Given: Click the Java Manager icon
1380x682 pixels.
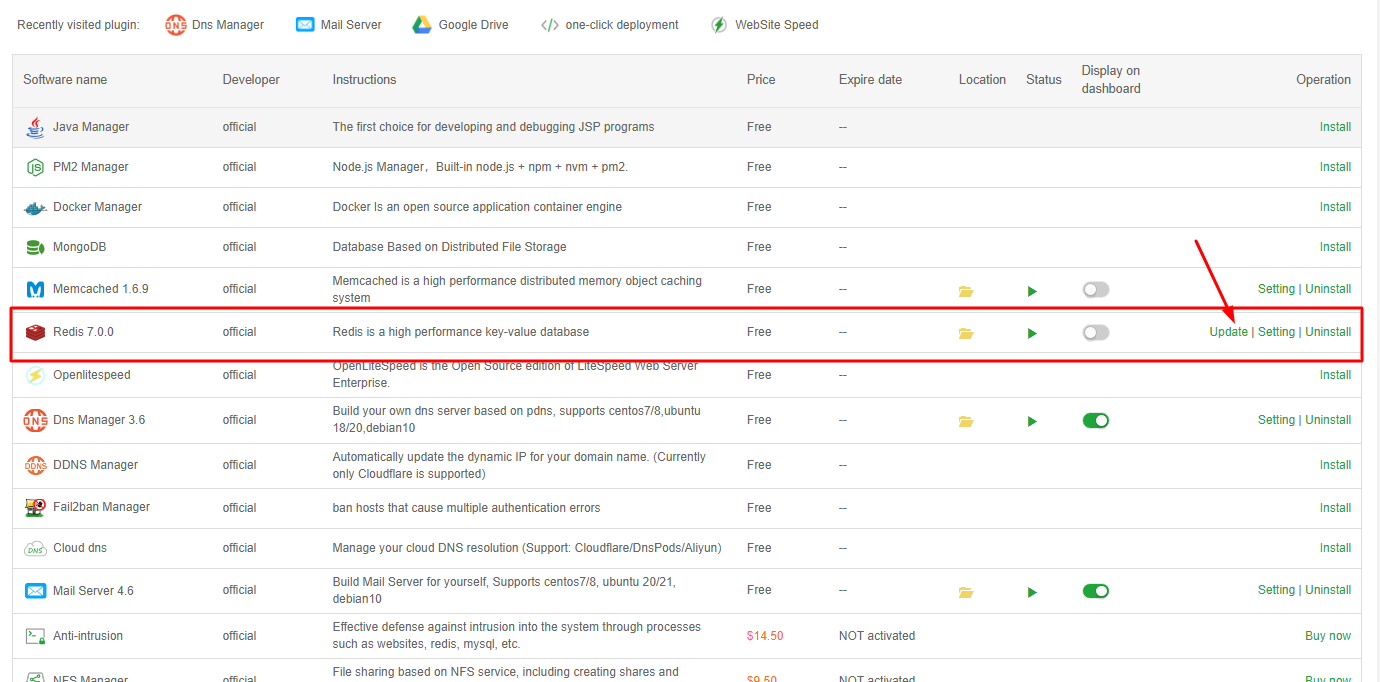Looking at the screenshot, I should click(35, 127).
